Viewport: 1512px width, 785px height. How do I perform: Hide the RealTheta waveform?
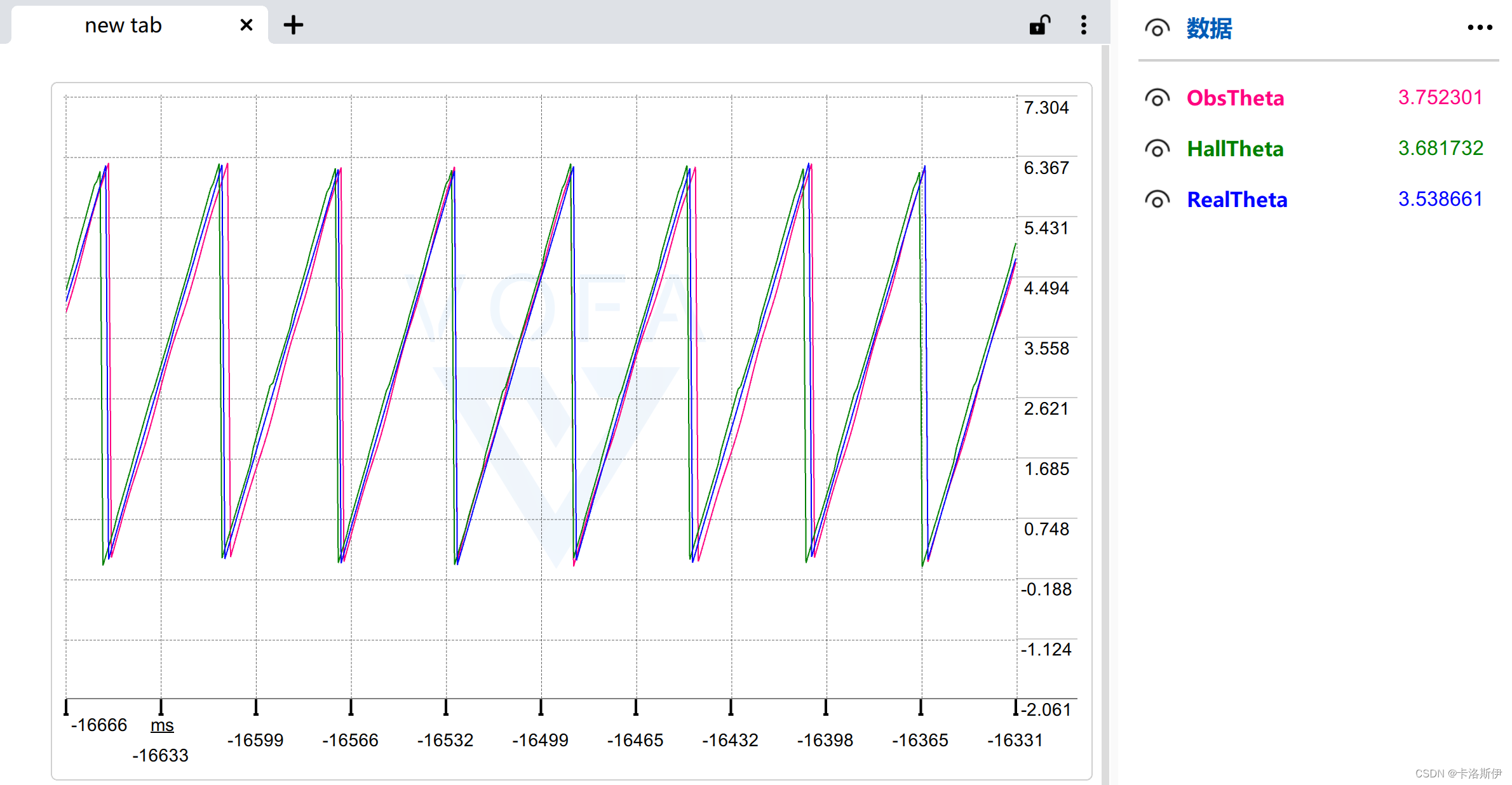click(x=1157, y=200)
